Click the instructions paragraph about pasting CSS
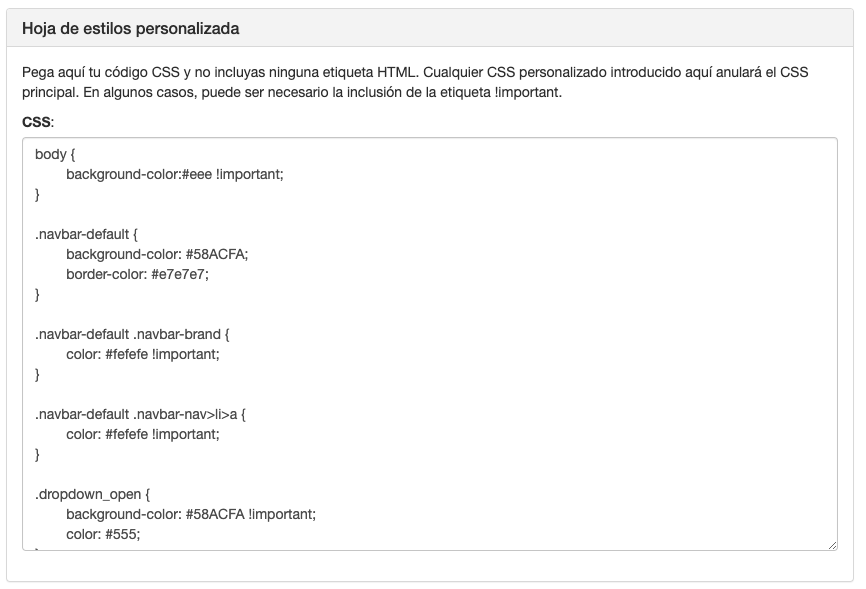The width and height of the screenshot is (866, 589). pyautogui.click(x=414, y=83)
